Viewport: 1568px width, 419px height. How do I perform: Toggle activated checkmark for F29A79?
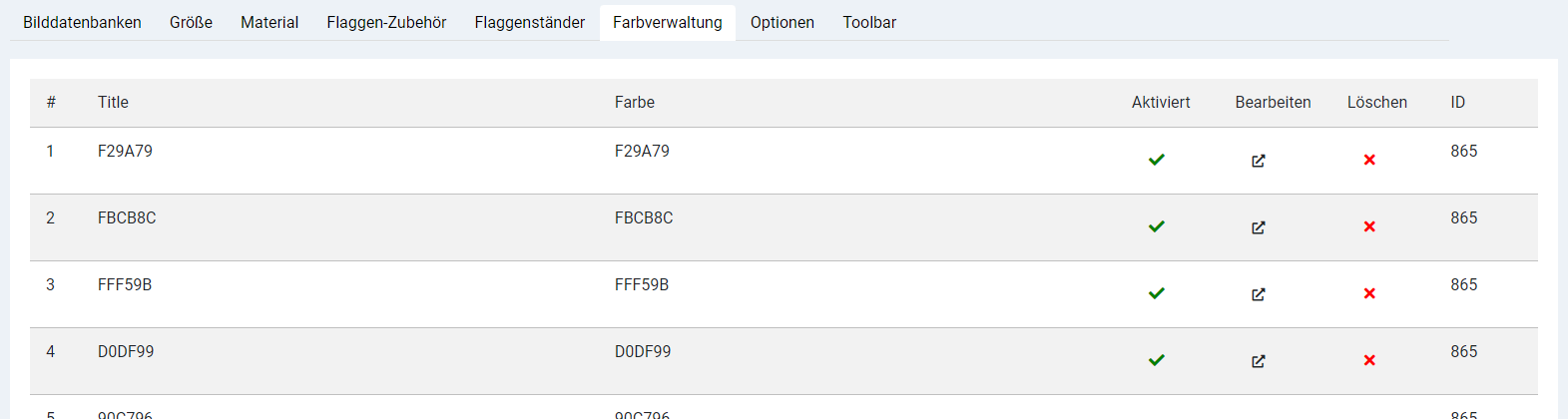click(1157, 160)
